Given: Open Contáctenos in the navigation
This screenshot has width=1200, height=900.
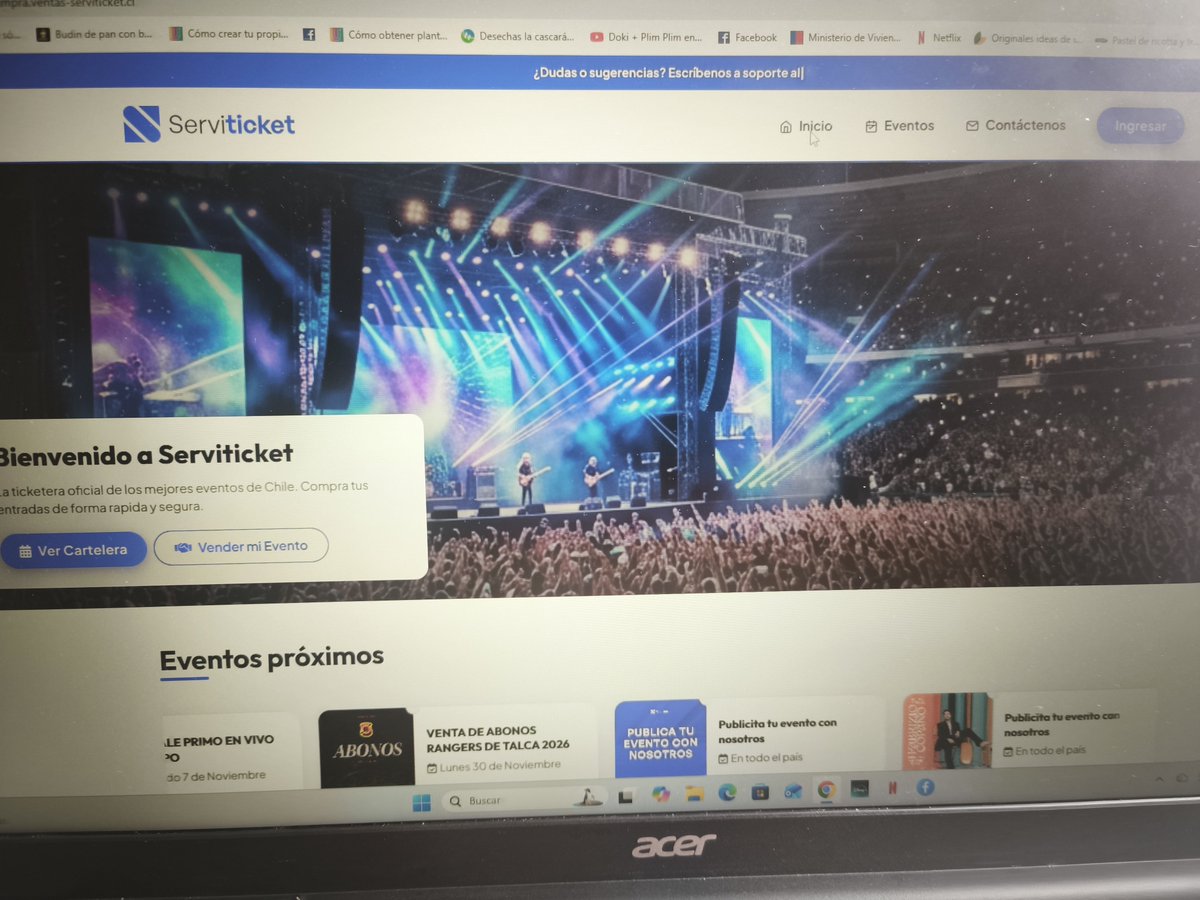Looking at the screenshot, I should [x=1016, y=126].
